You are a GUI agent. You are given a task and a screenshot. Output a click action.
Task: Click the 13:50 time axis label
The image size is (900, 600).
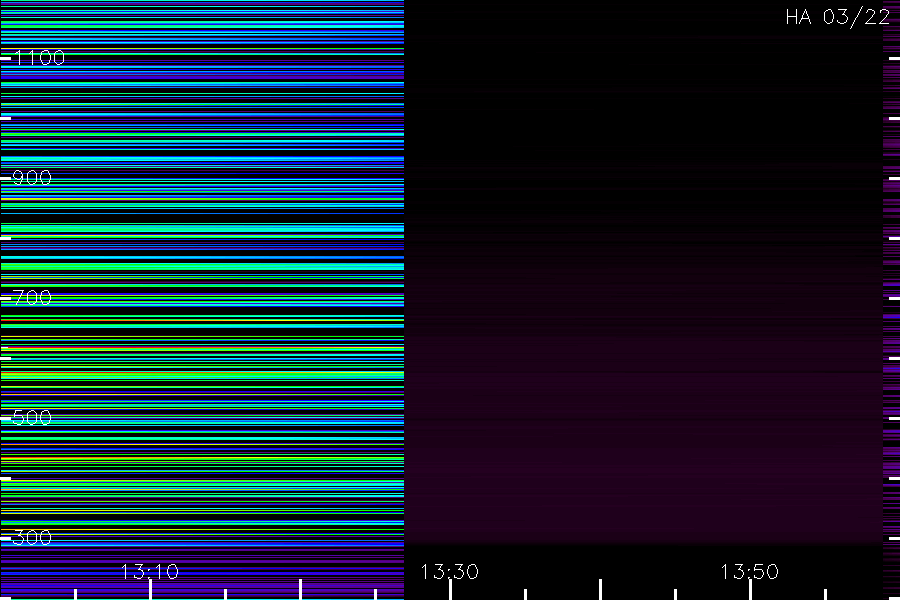(x=750, y=571)
